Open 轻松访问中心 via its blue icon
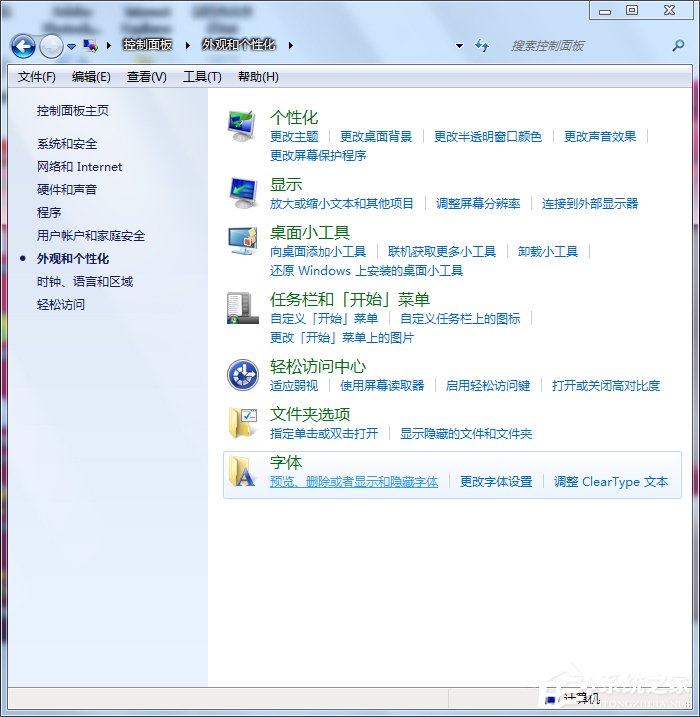This screenshot has width=700, height=717. point(242,374)
